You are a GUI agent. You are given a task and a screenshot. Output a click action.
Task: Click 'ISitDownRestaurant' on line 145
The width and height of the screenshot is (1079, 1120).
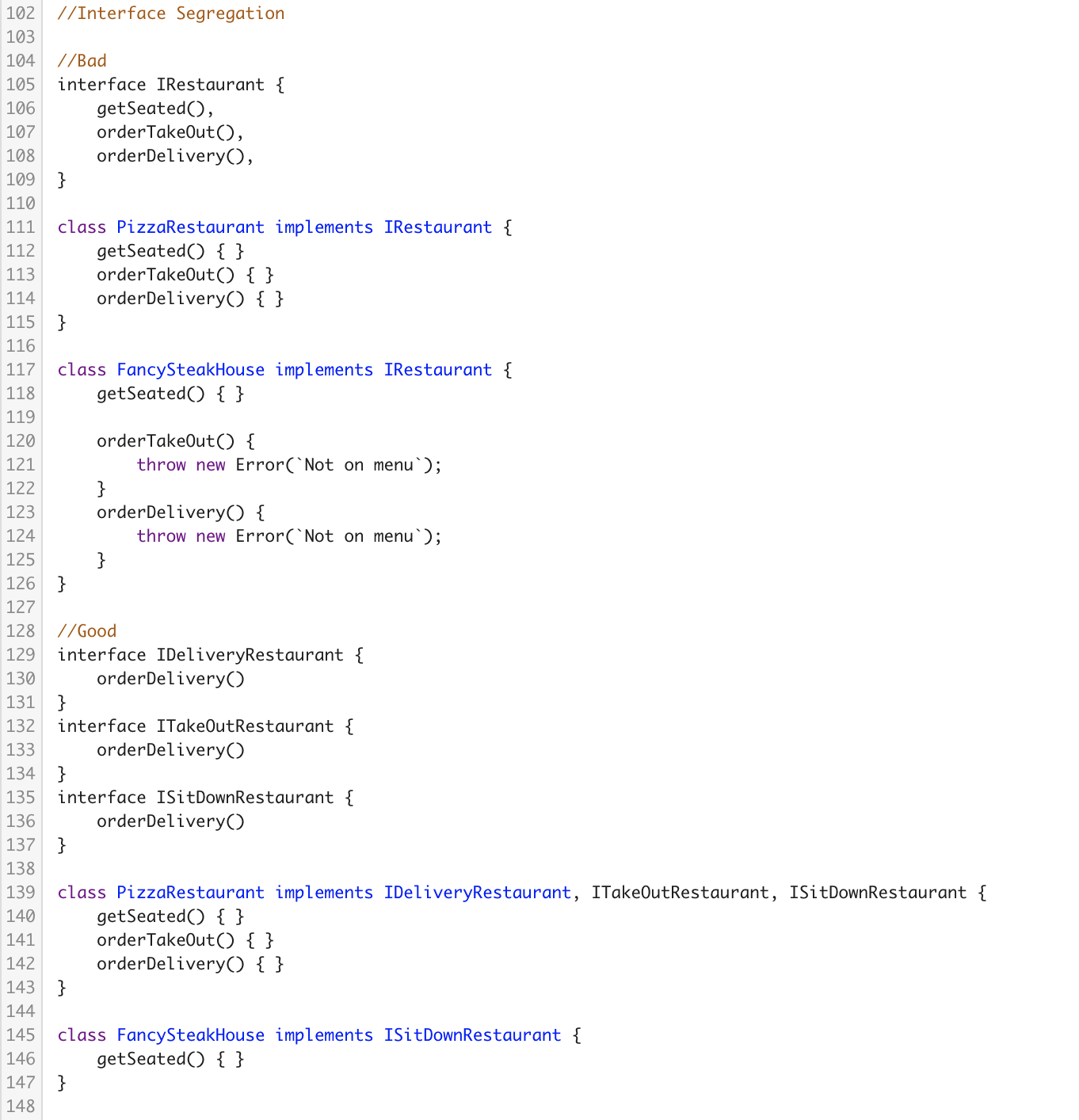point(473,1035)
